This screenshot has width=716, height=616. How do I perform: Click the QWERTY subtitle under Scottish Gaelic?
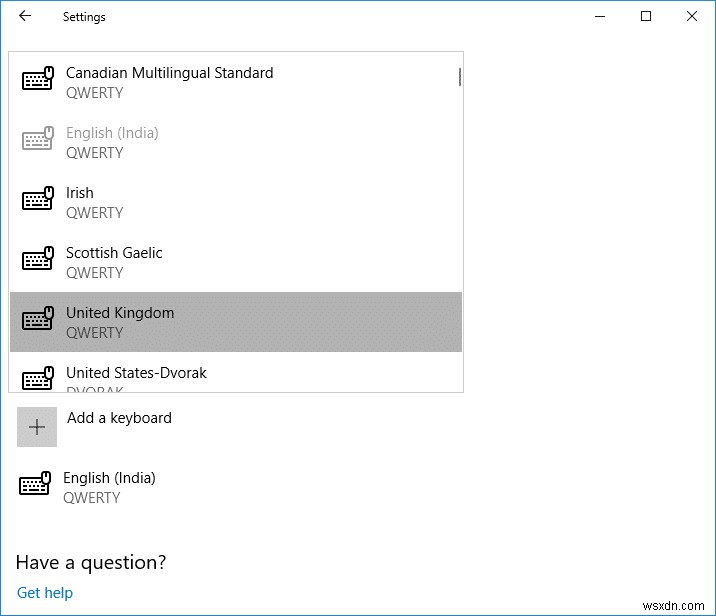pos(95,273)
